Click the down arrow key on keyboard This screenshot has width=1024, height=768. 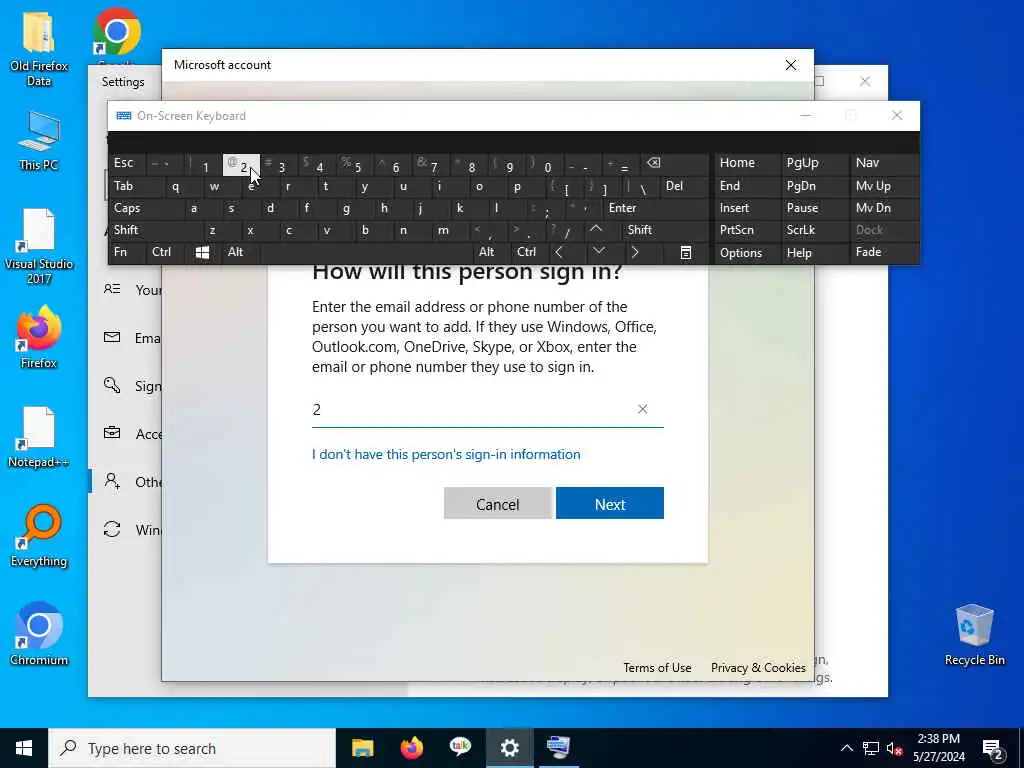599,253
